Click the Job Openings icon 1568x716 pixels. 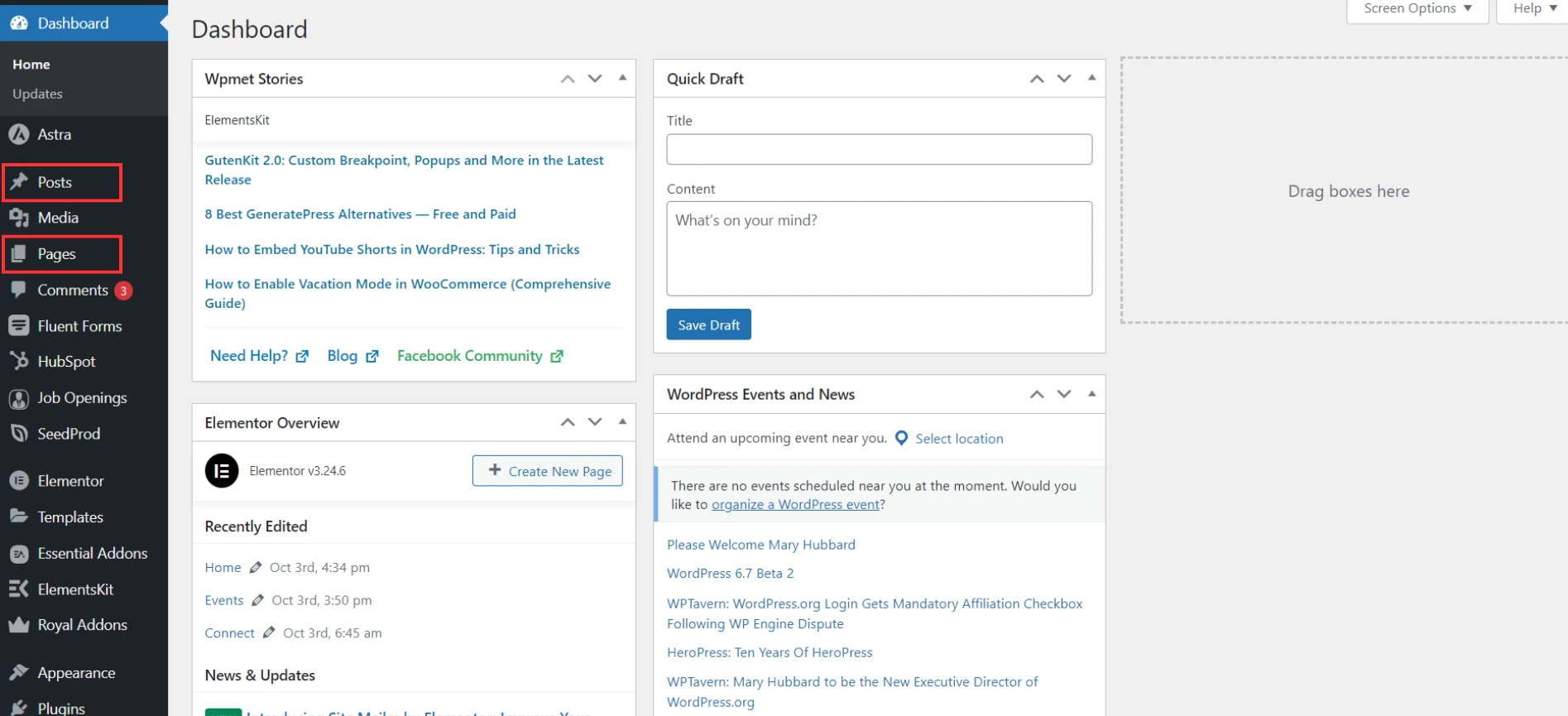pos(19,398)
